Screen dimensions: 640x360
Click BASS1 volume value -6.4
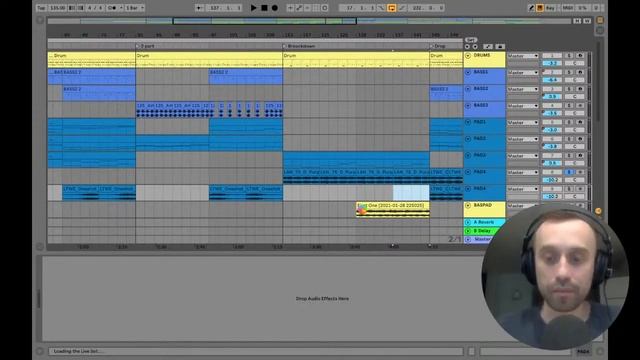(552, 80)
